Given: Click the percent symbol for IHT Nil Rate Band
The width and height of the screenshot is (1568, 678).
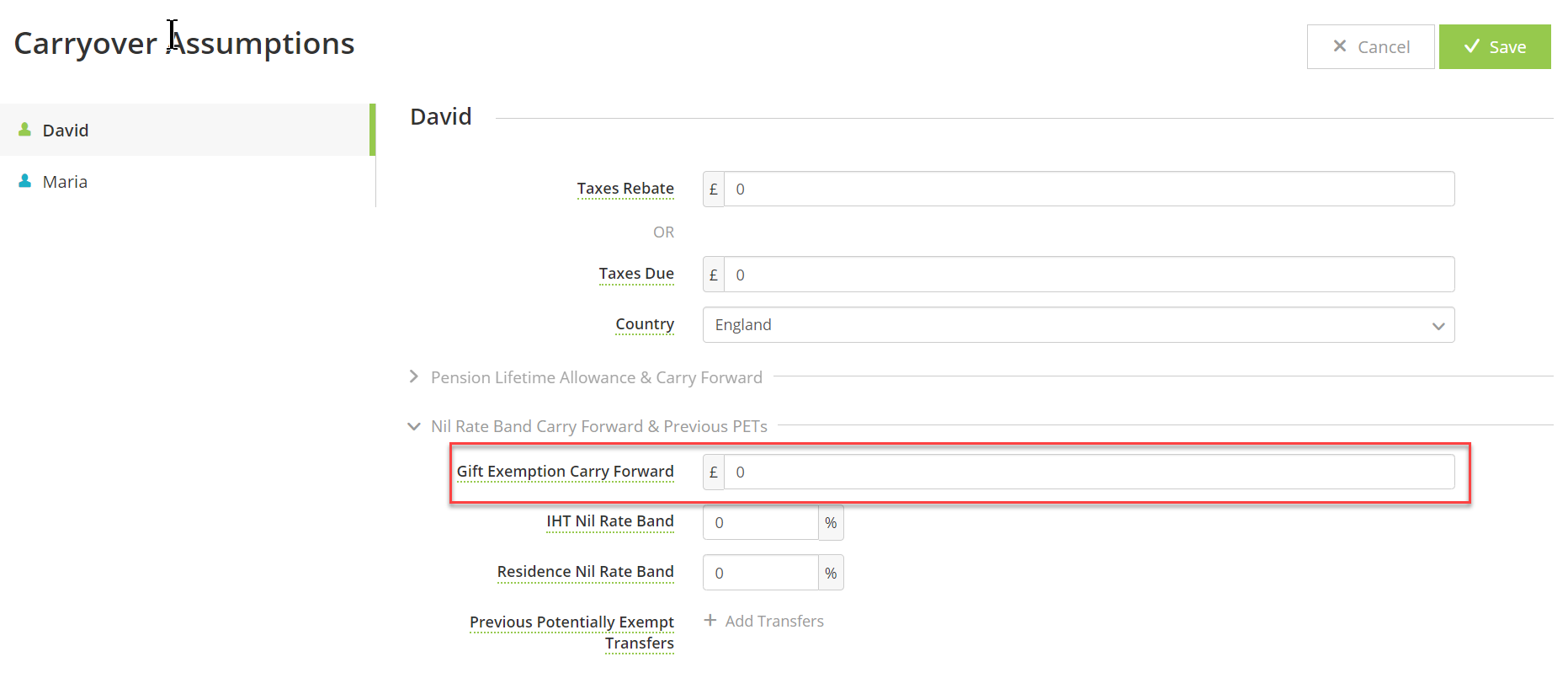Looking at the screenshot, I should point(831,522).
